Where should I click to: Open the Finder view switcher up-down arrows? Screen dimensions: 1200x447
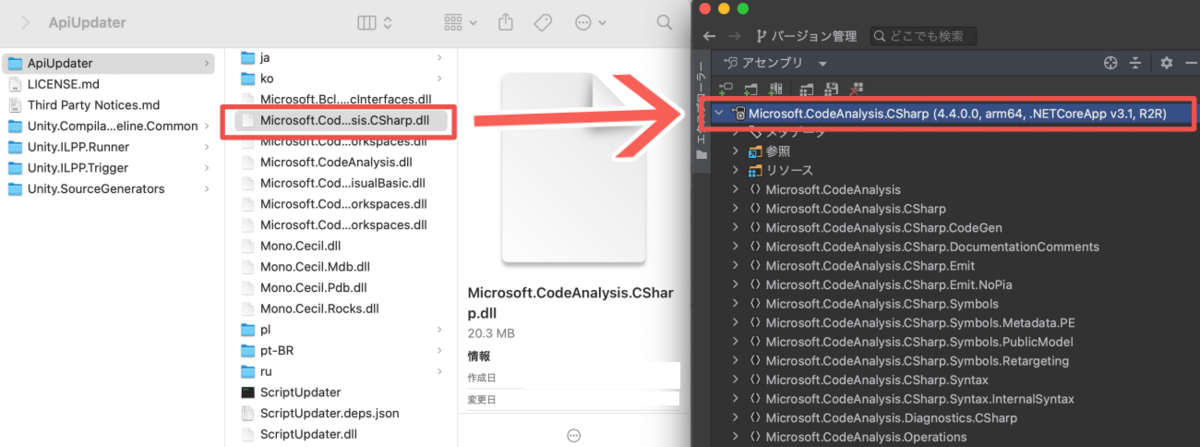(x=388, y=22)
